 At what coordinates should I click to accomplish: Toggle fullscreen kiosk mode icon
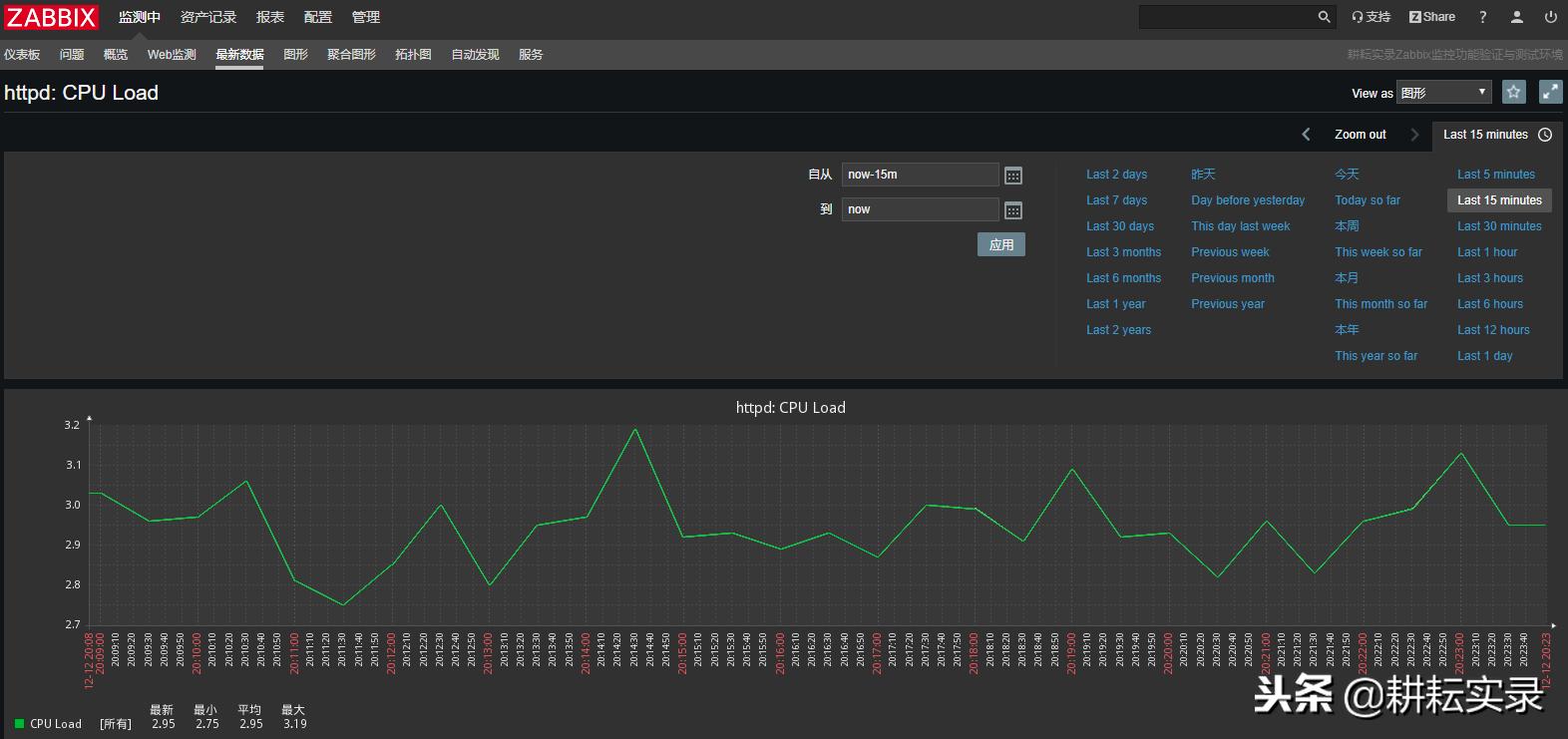pos(1550,92)
